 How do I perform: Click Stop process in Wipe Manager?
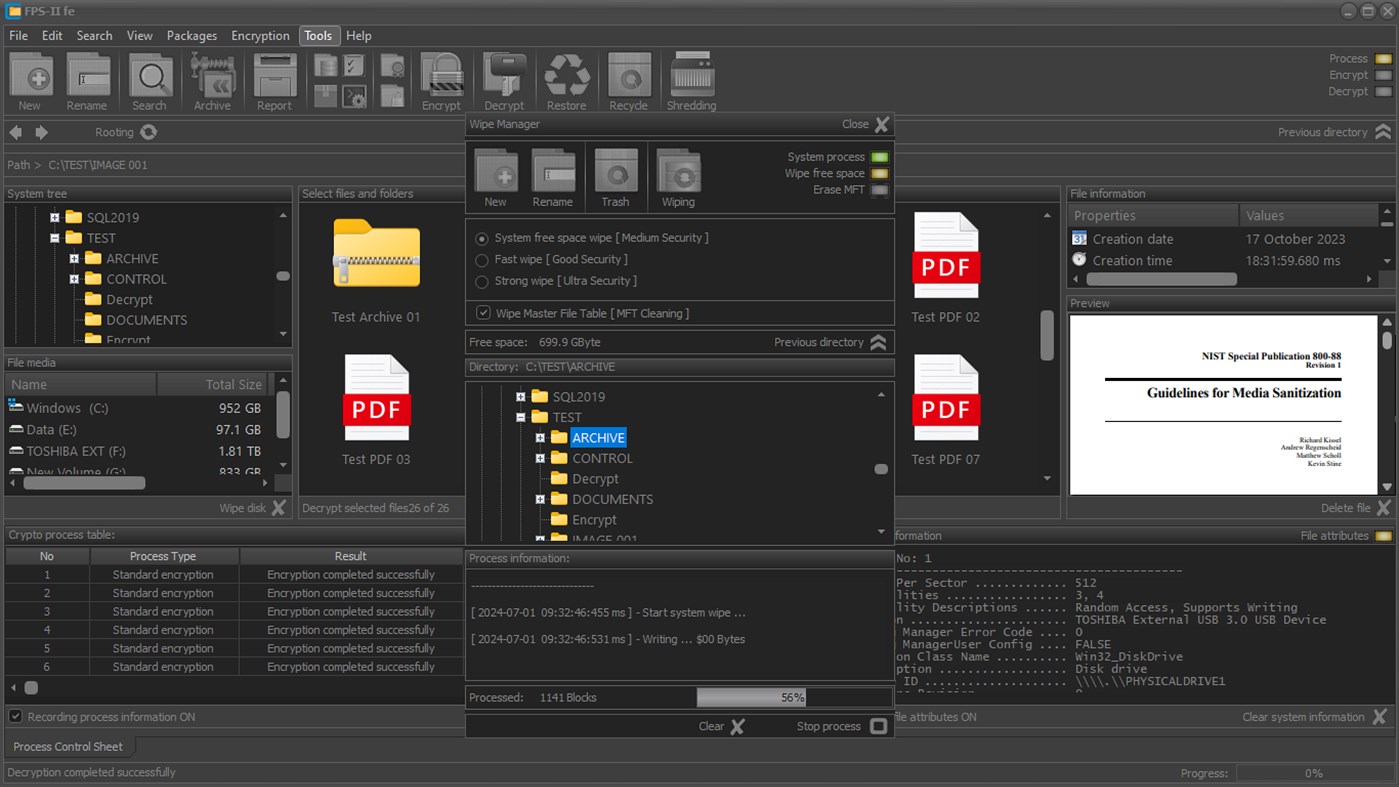pyautogui.click(x=828, y=726)
